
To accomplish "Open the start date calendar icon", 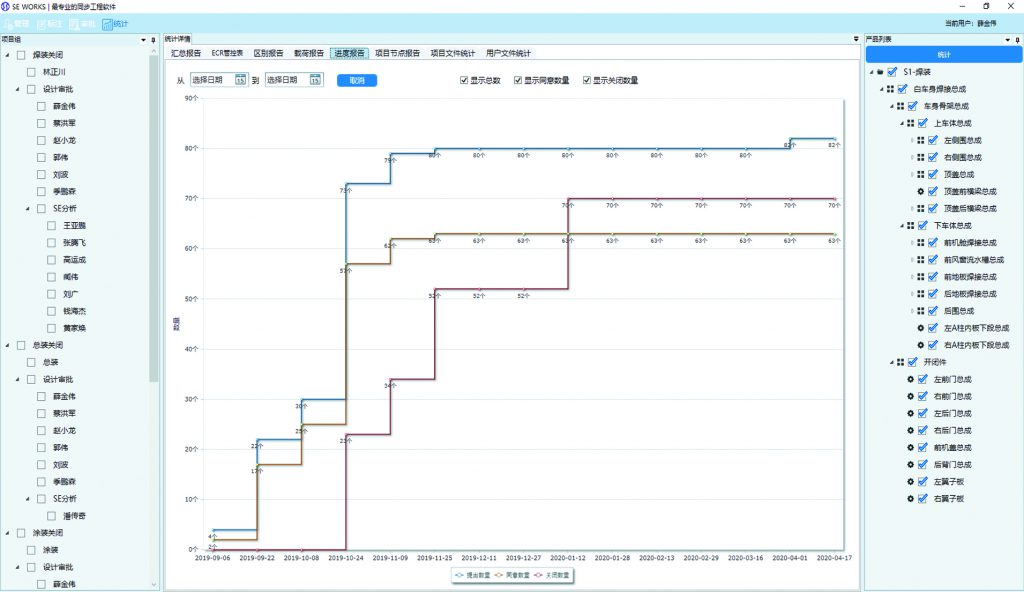I will [x=240, y=80].
